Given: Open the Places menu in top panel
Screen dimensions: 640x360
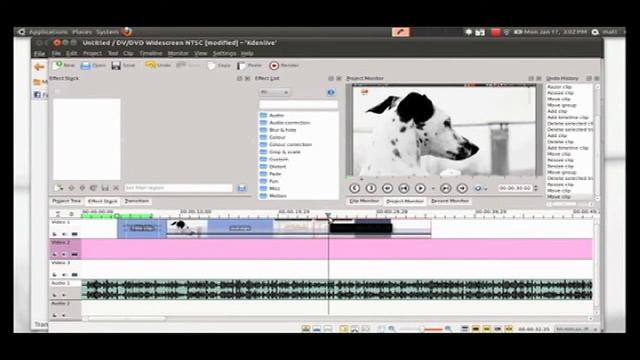Looking at the screenshot, I should click(x=82, y=32).
